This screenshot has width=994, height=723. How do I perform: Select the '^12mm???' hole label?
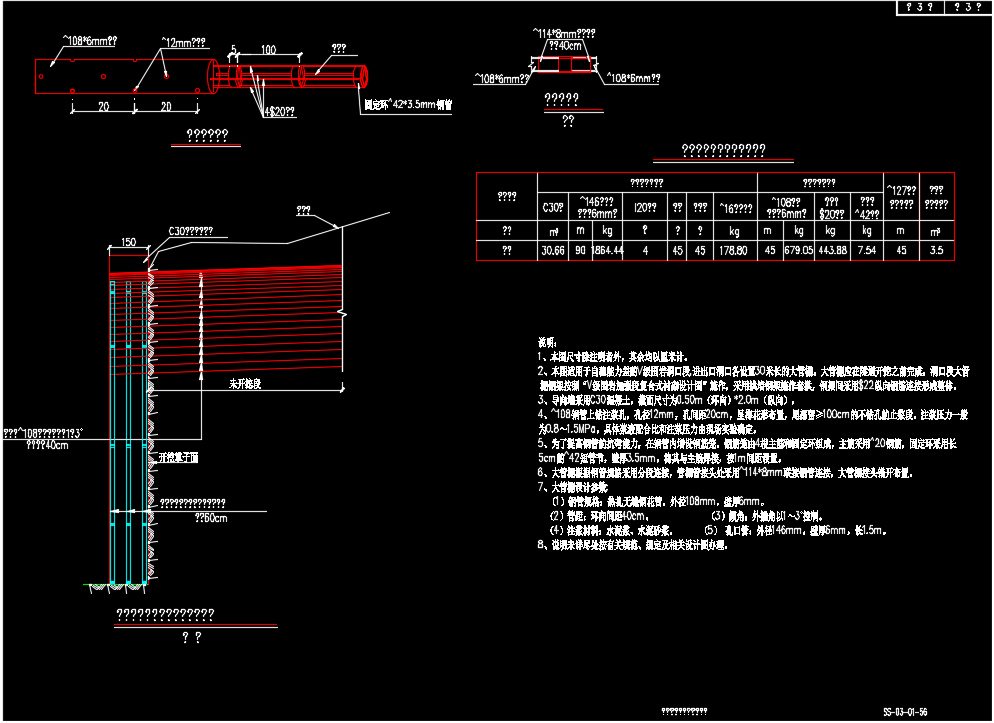183,42
